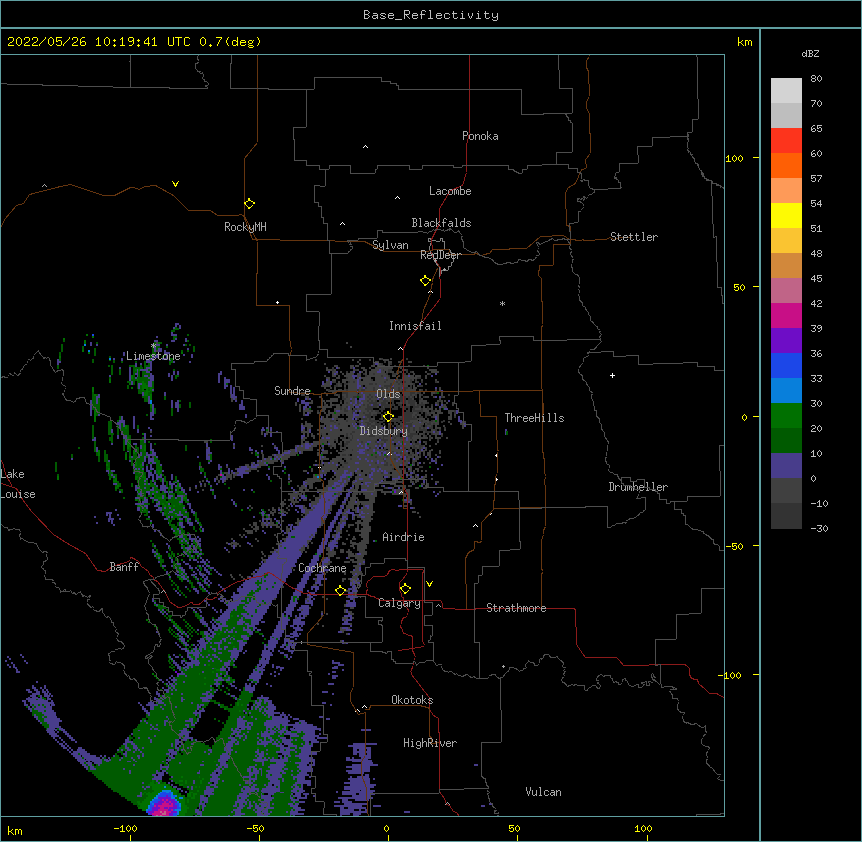This screenshot has width=862, height=842.
Task: Click the Didsbury town label
Action: 384,431
